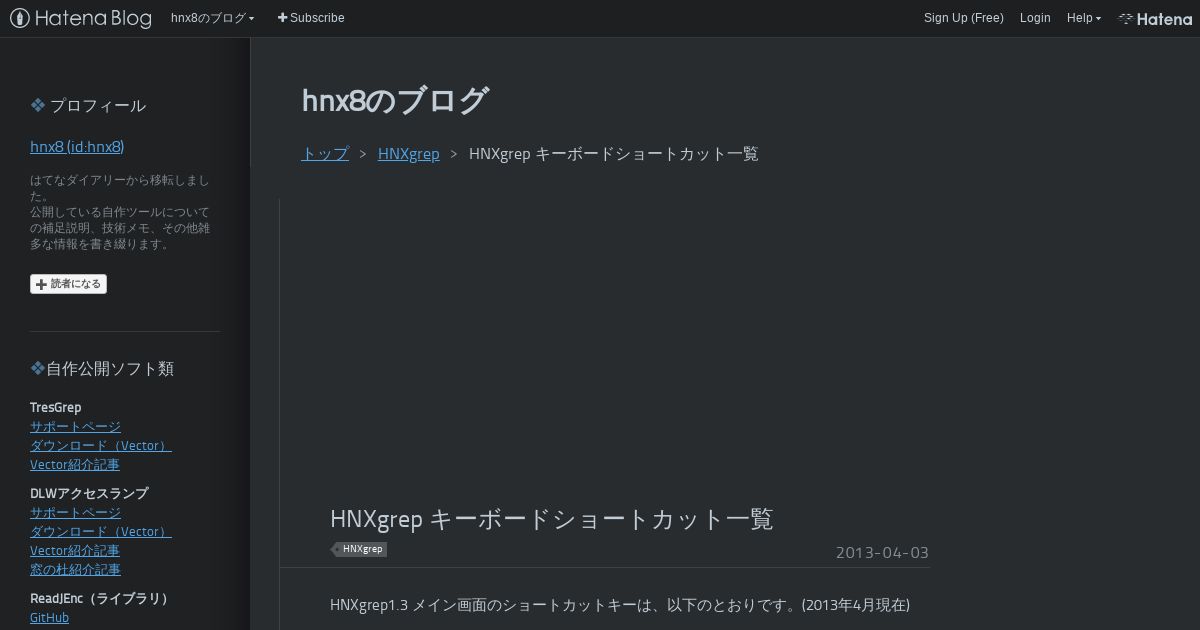This screenshot has height=630, width=1200.
Task: Open the hnx8のブログ dropdown menu
Action: click(212, 18)
